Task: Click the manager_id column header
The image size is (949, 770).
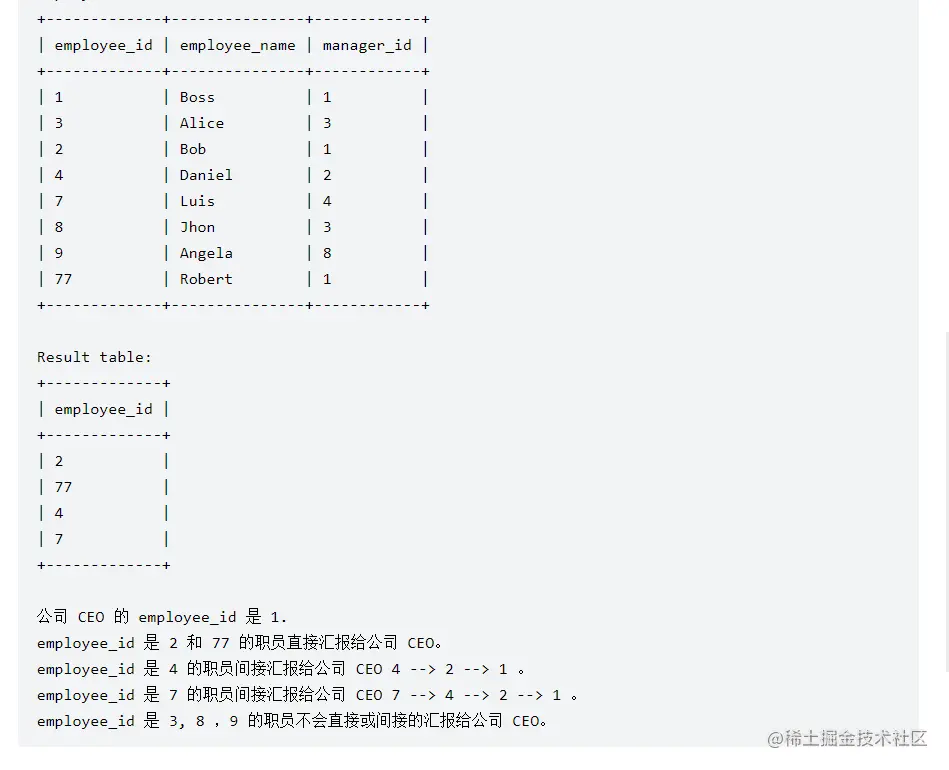Action: (x=366, y=45)
